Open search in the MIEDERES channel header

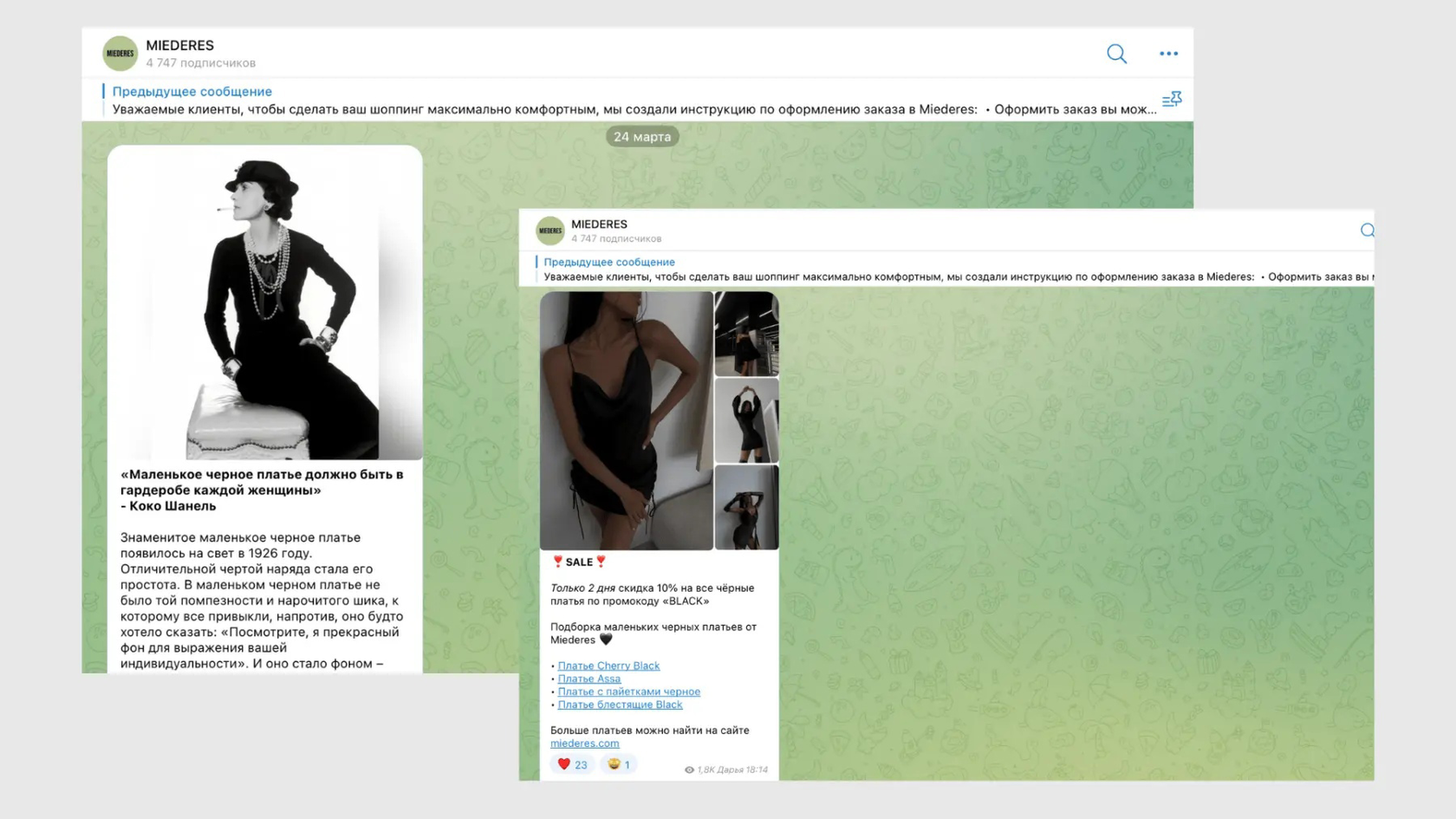point(1116,54)
